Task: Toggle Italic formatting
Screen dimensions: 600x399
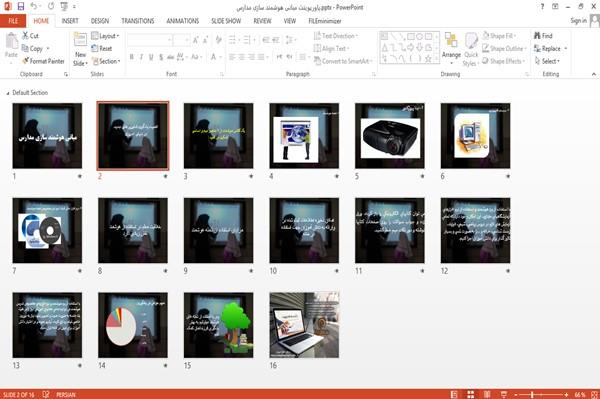Action: (141, 57)
